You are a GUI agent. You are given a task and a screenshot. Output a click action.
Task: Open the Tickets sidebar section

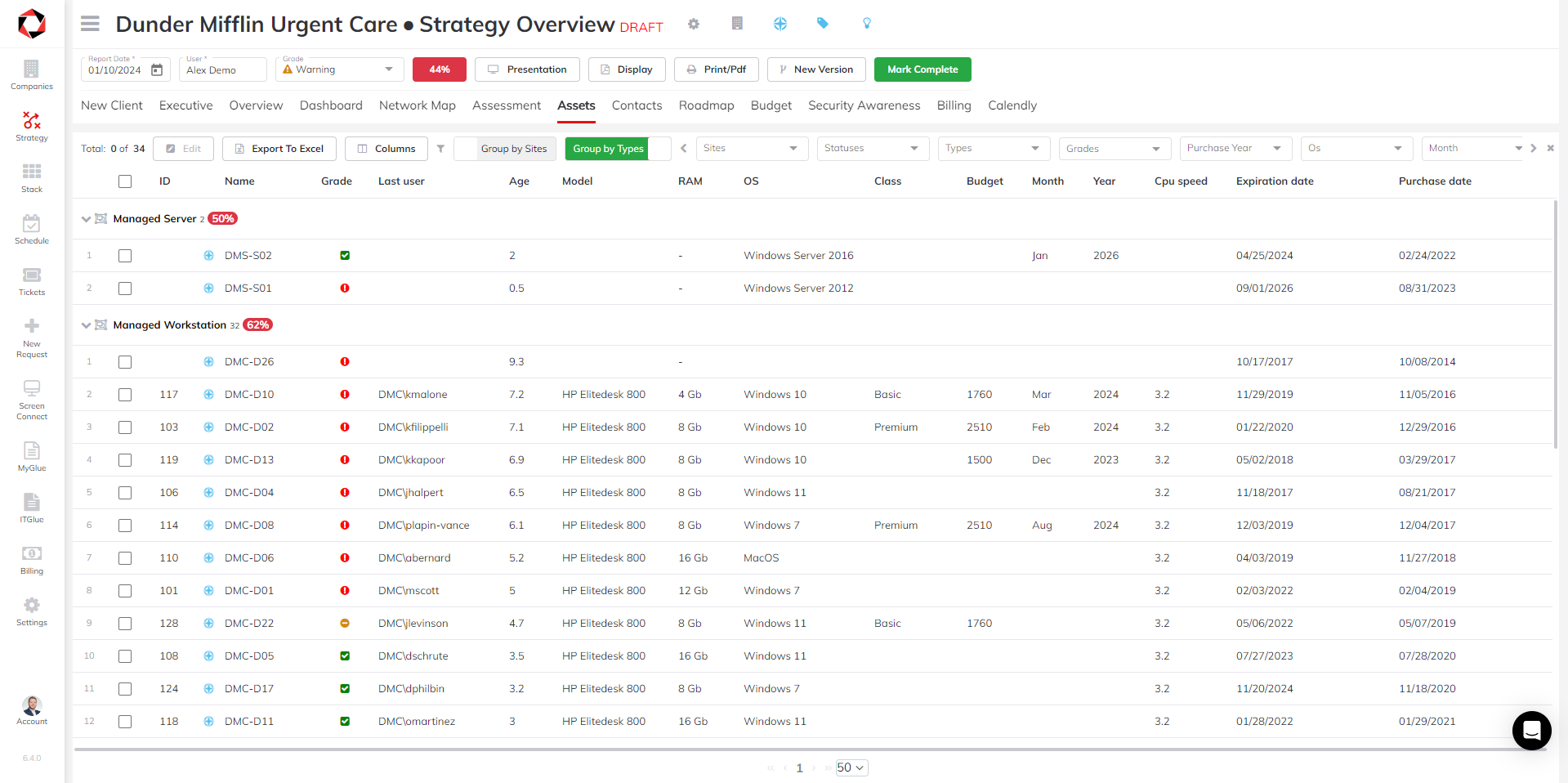click(32, 281)
